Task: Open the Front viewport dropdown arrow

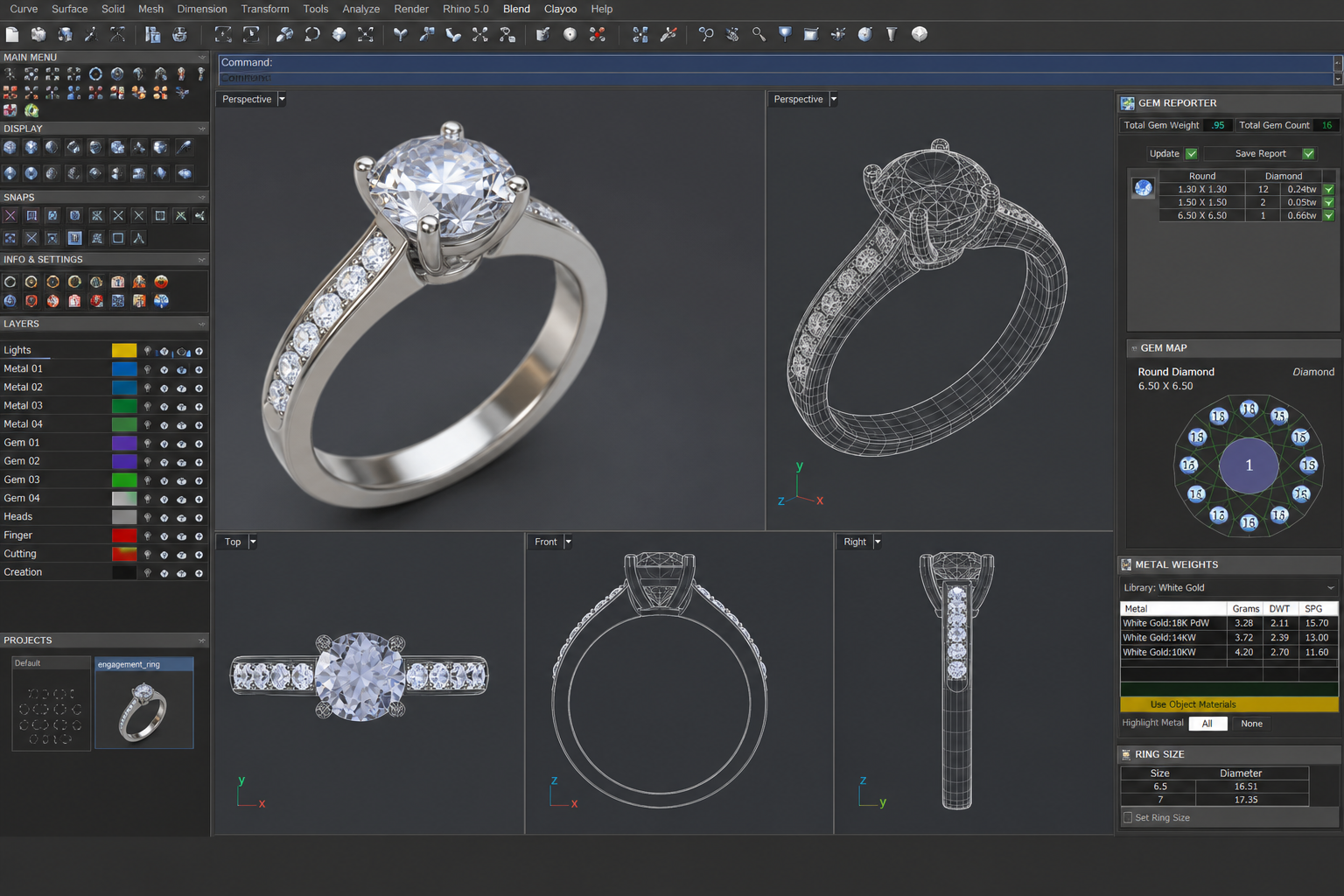Action: (568, 542)
